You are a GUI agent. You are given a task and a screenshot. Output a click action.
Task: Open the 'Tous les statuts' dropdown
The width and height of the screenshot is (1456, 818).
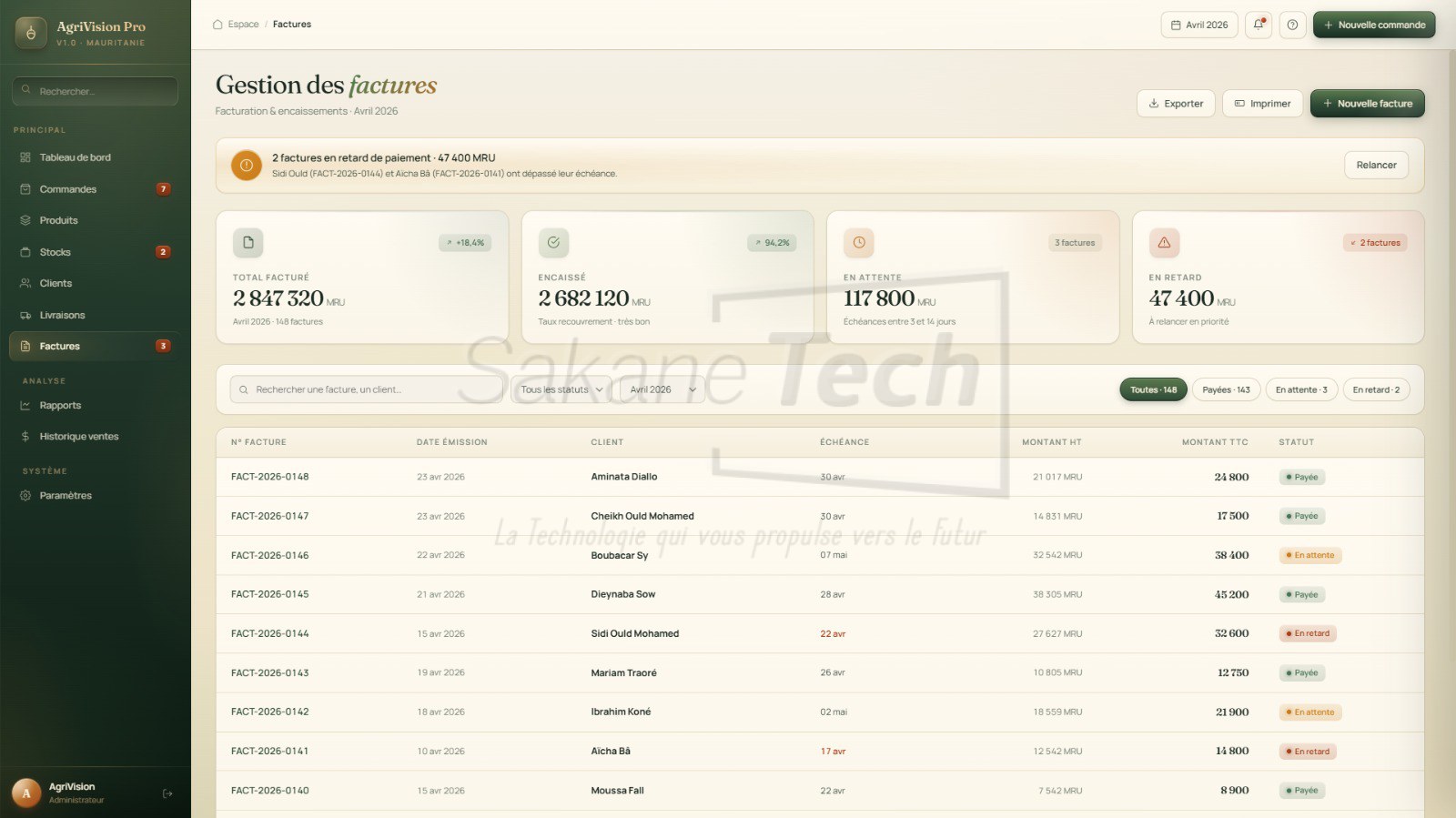(561, 389)
